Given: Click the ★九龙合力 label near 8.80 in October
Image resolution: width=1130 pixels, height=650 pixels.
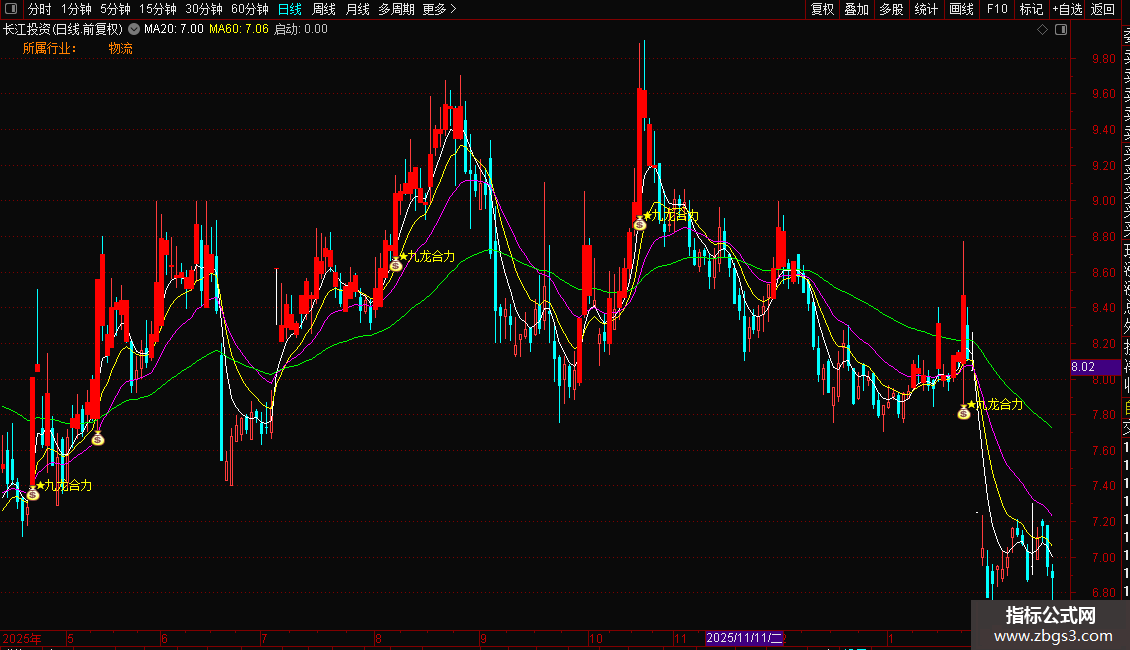Looking at the screenshot, I should (x=670, y=215).
